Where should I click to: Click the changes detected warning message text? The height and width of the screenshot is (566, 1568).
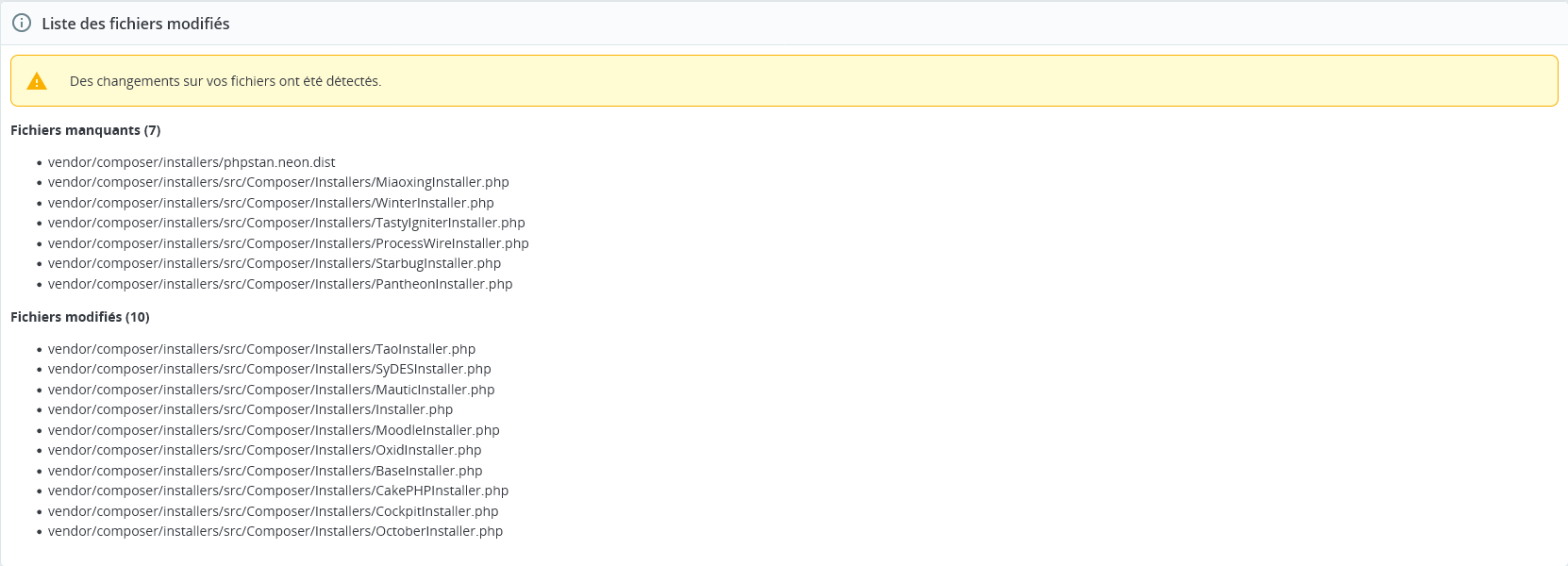tap(225, 81)
